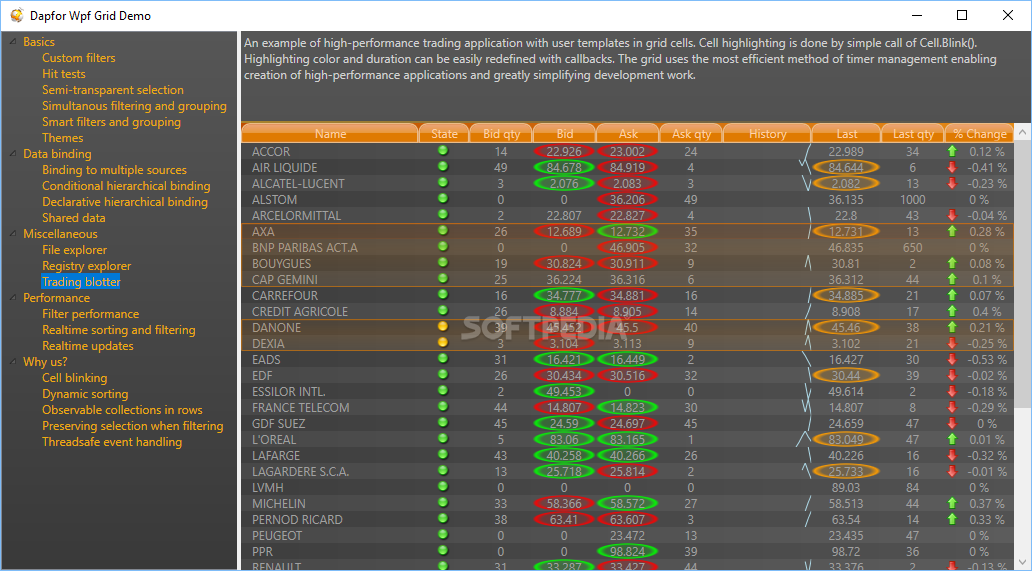
Task: Click the Last column header
Action: pos(846,134)
